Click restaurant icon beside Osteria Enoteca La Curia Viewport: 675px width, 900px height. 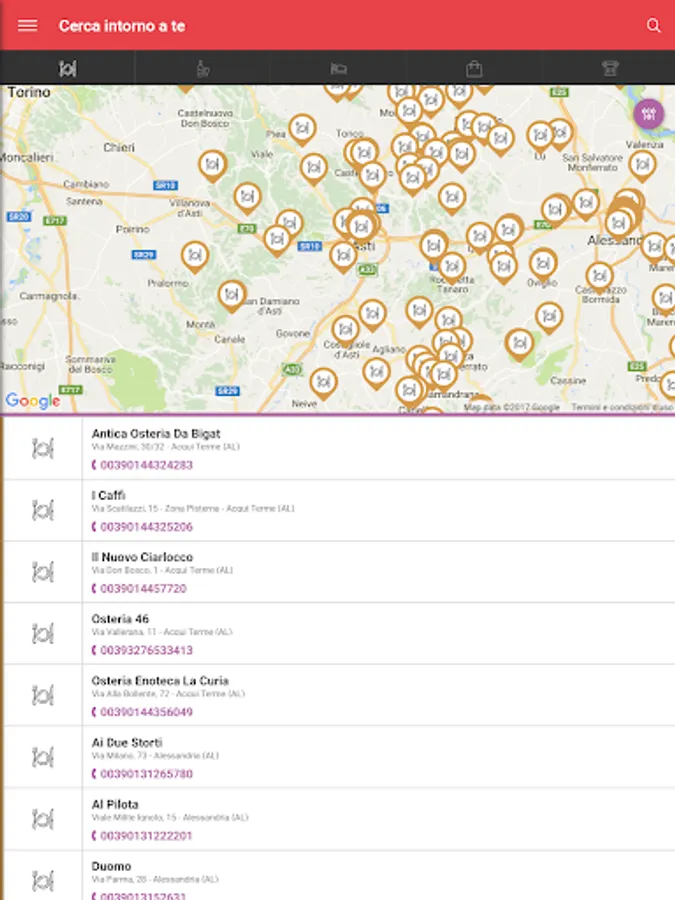tap(42, 695)
